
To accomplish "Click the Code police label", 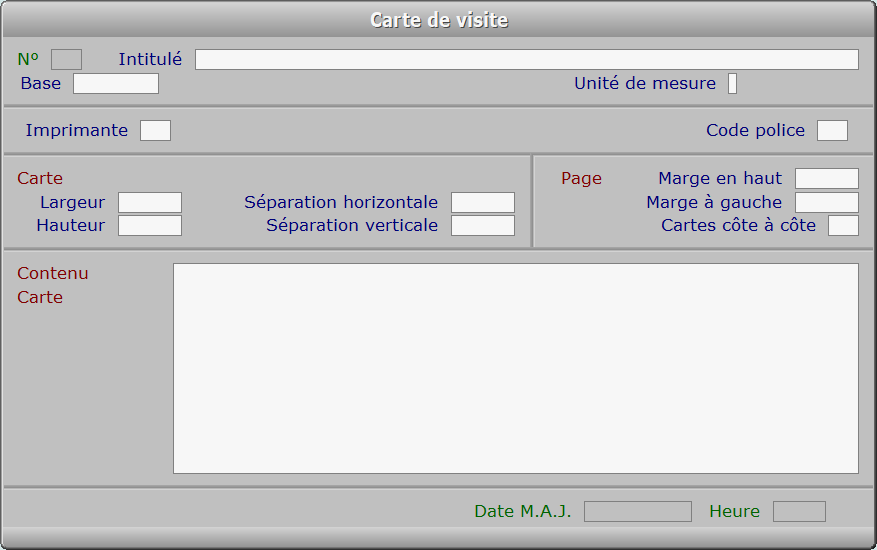I will 756,130.
